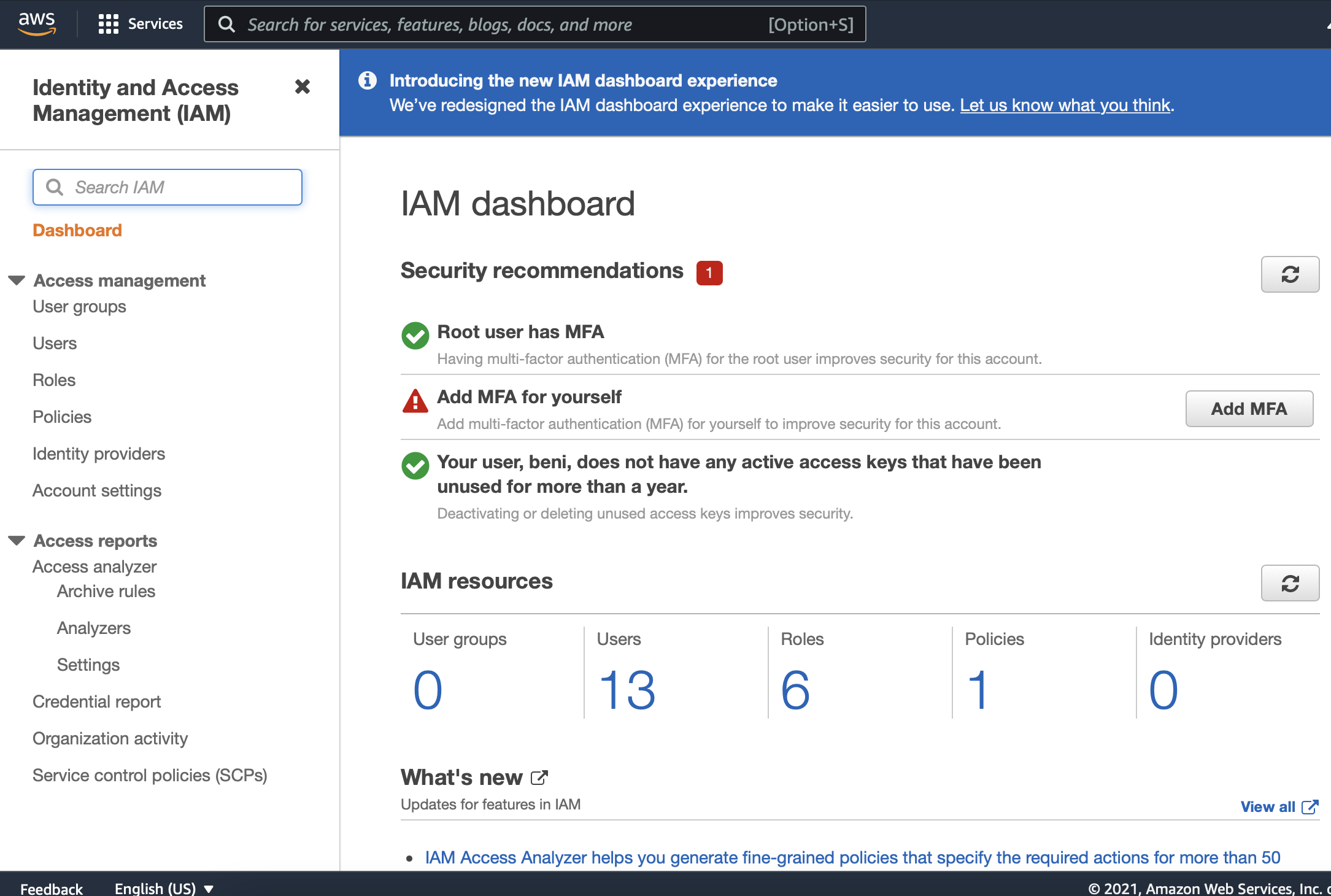Click the [Option+S] shortcut hint
Image resolution: width=1331 pixels, height=896 pixels.
coord(811,25)
